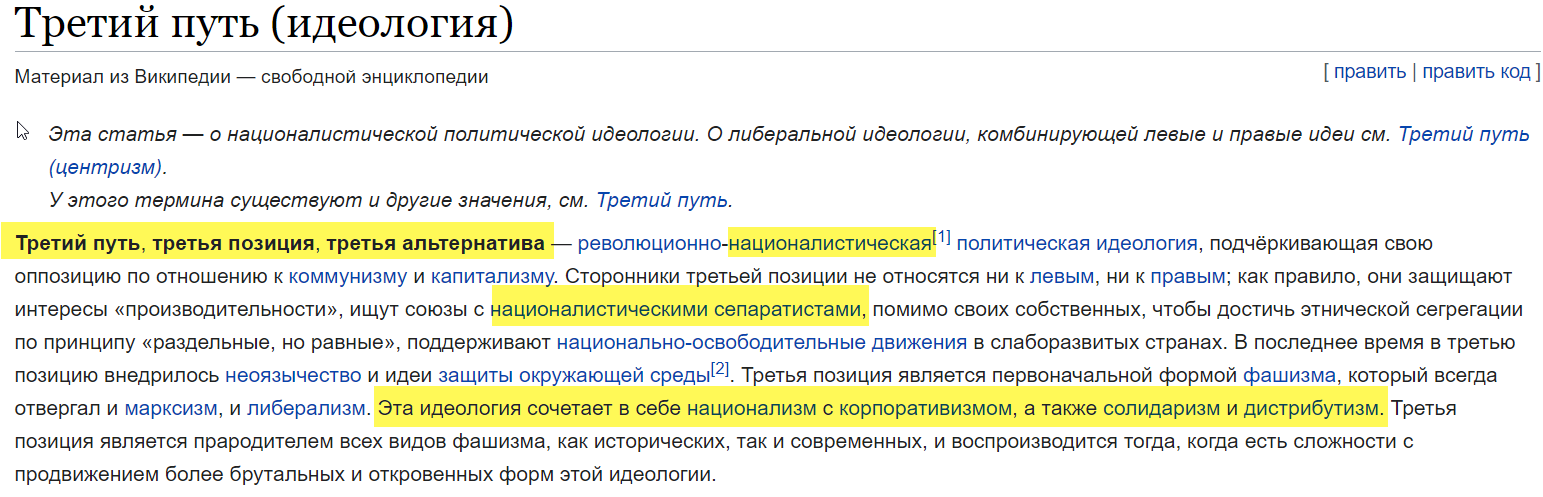Open the 'фашизма' link
The height and width of the screenshot is (497, 1543).
click(1289, 376)
